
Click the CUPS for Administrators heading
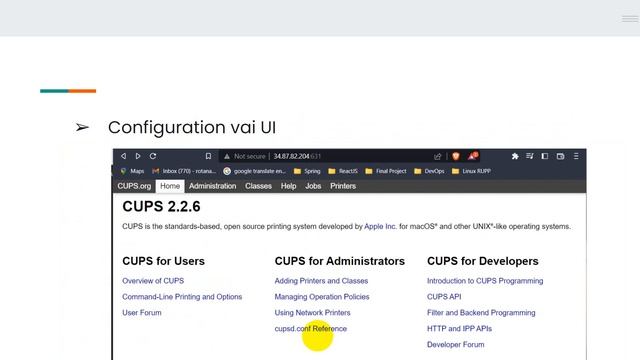[x=340, y=261]
